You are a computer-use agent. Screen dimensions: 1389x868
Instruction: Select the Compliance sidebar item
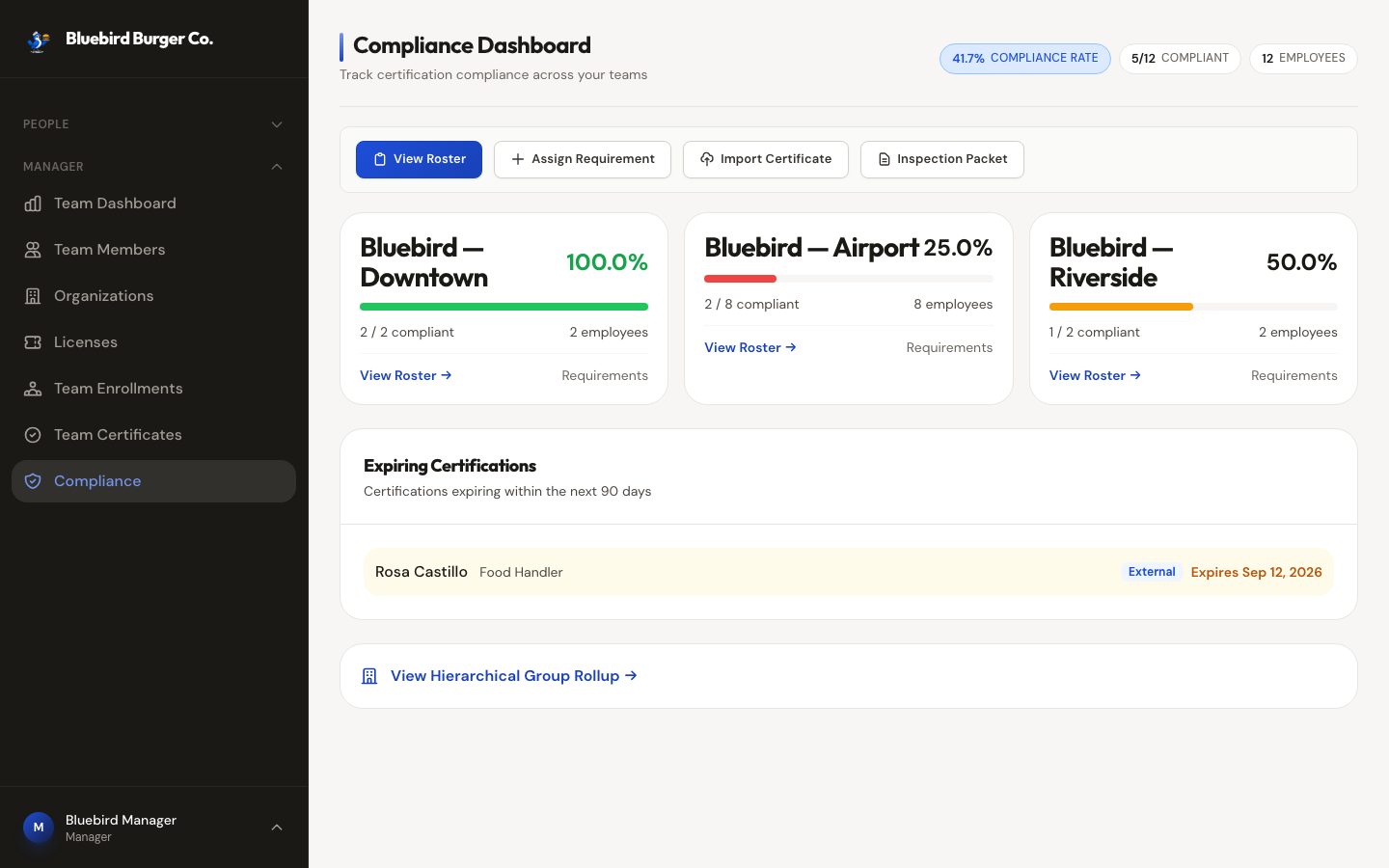click(153, 481)
